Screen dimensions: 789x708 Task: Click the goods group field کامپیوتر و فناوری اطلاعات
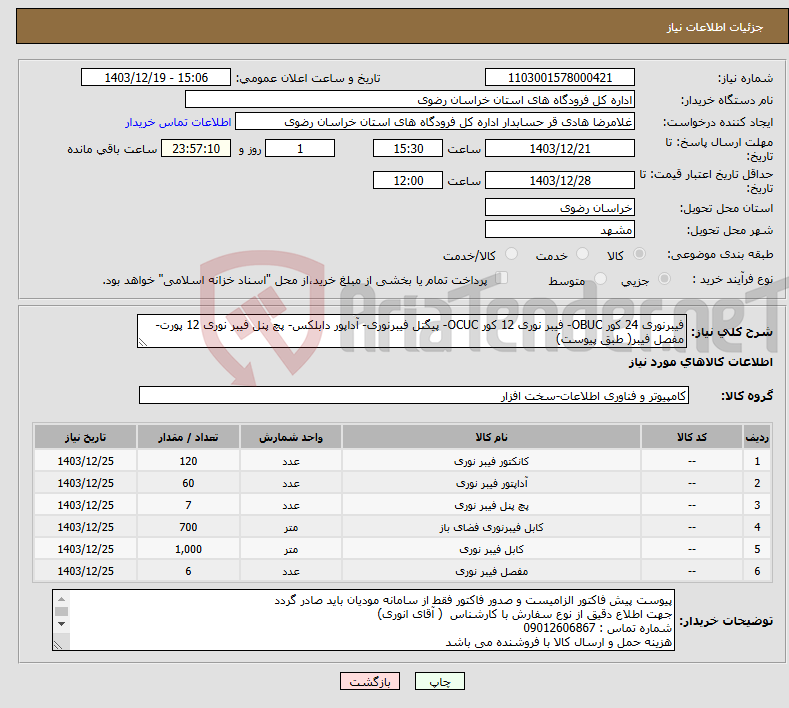coord(414,396)
